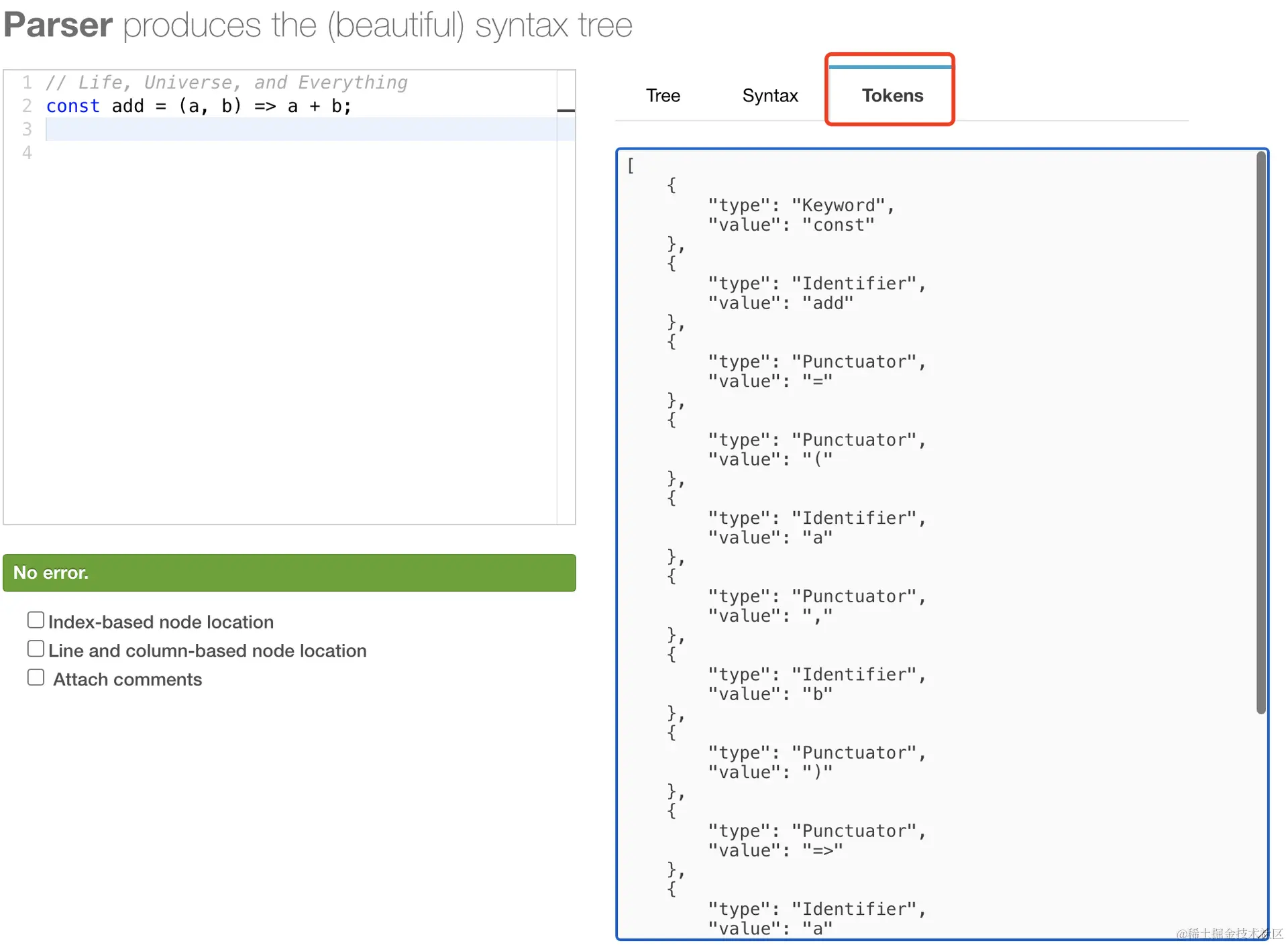1288x945 pixels.
Task: Open the Syntax tab
Action: [x=769, y=96]
